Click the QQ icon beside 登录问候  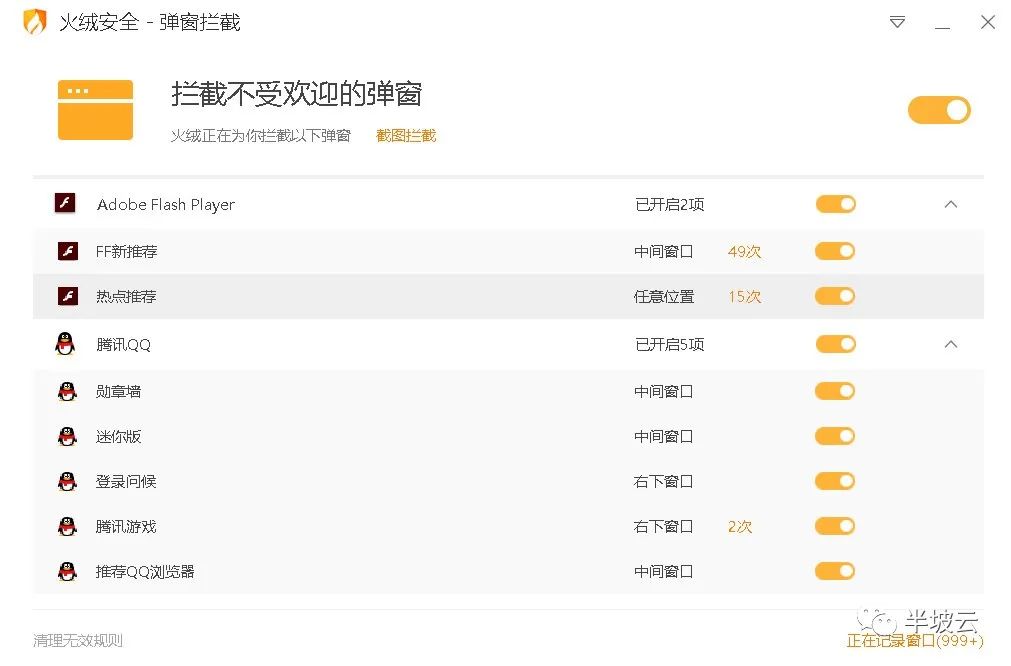click(67, 482)
